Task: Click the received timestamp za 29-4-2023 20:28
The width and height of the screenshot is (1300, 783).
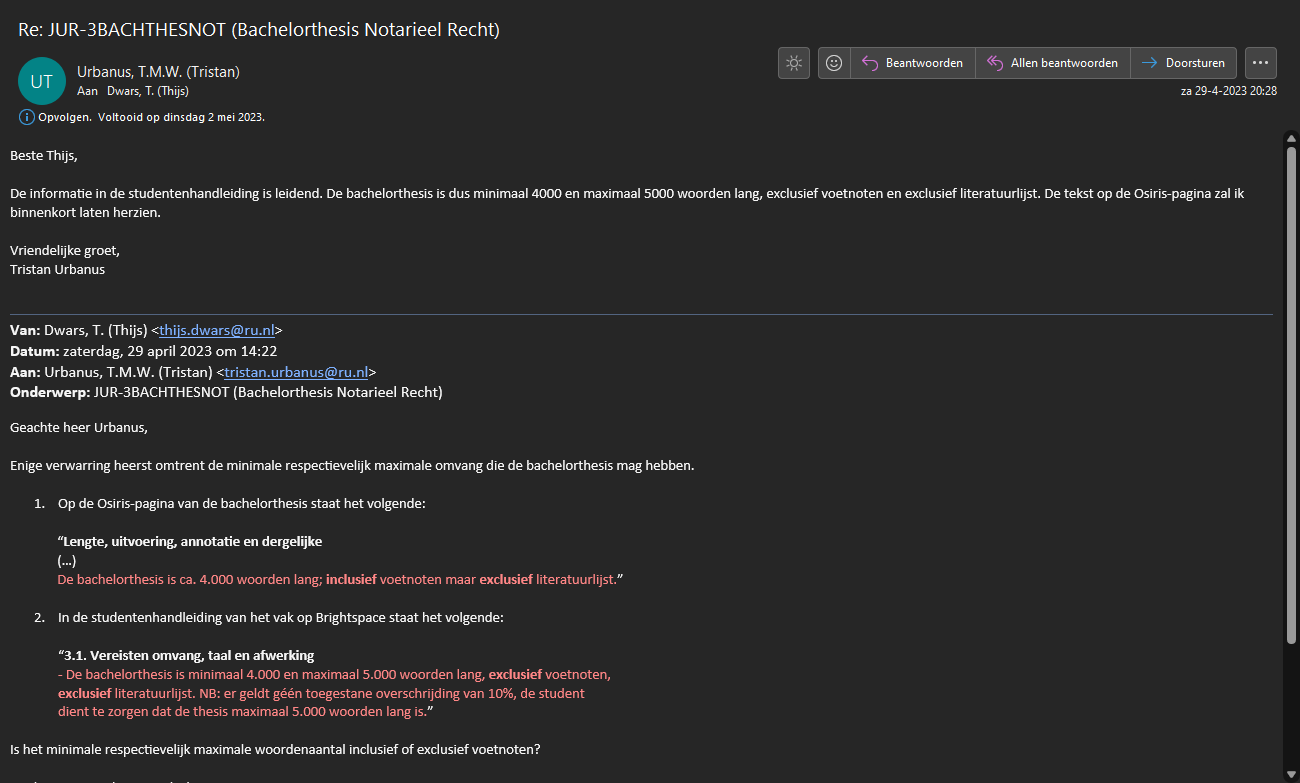Action: point(1228,90)
